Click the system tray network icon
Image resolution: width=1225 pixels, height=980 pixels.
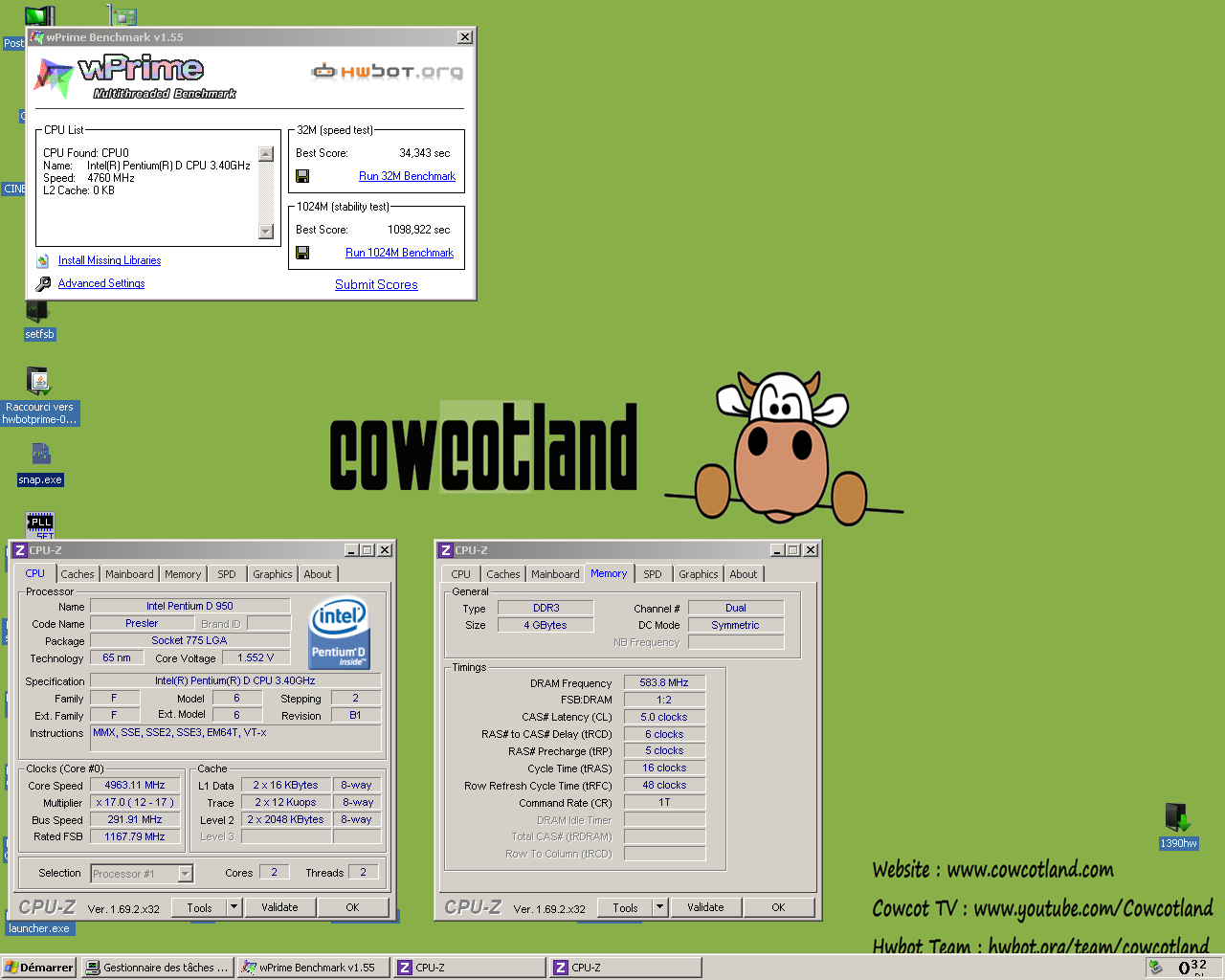1156,968
